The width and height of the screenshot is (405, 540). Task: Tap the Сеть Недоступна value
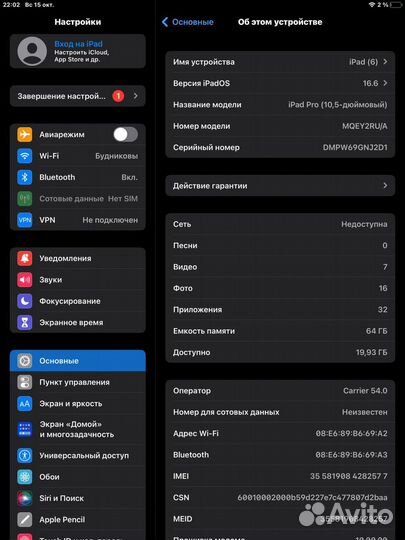(x=364, y=224)
